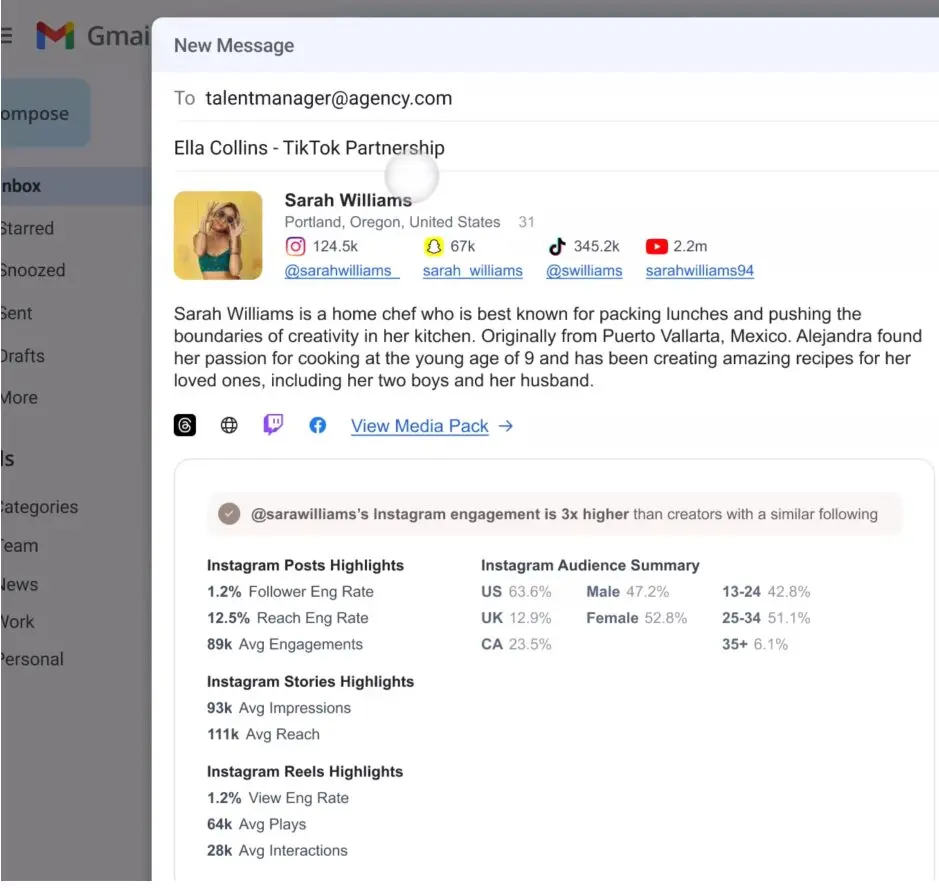
Task: Click the globe website icon
Action: 229,426
